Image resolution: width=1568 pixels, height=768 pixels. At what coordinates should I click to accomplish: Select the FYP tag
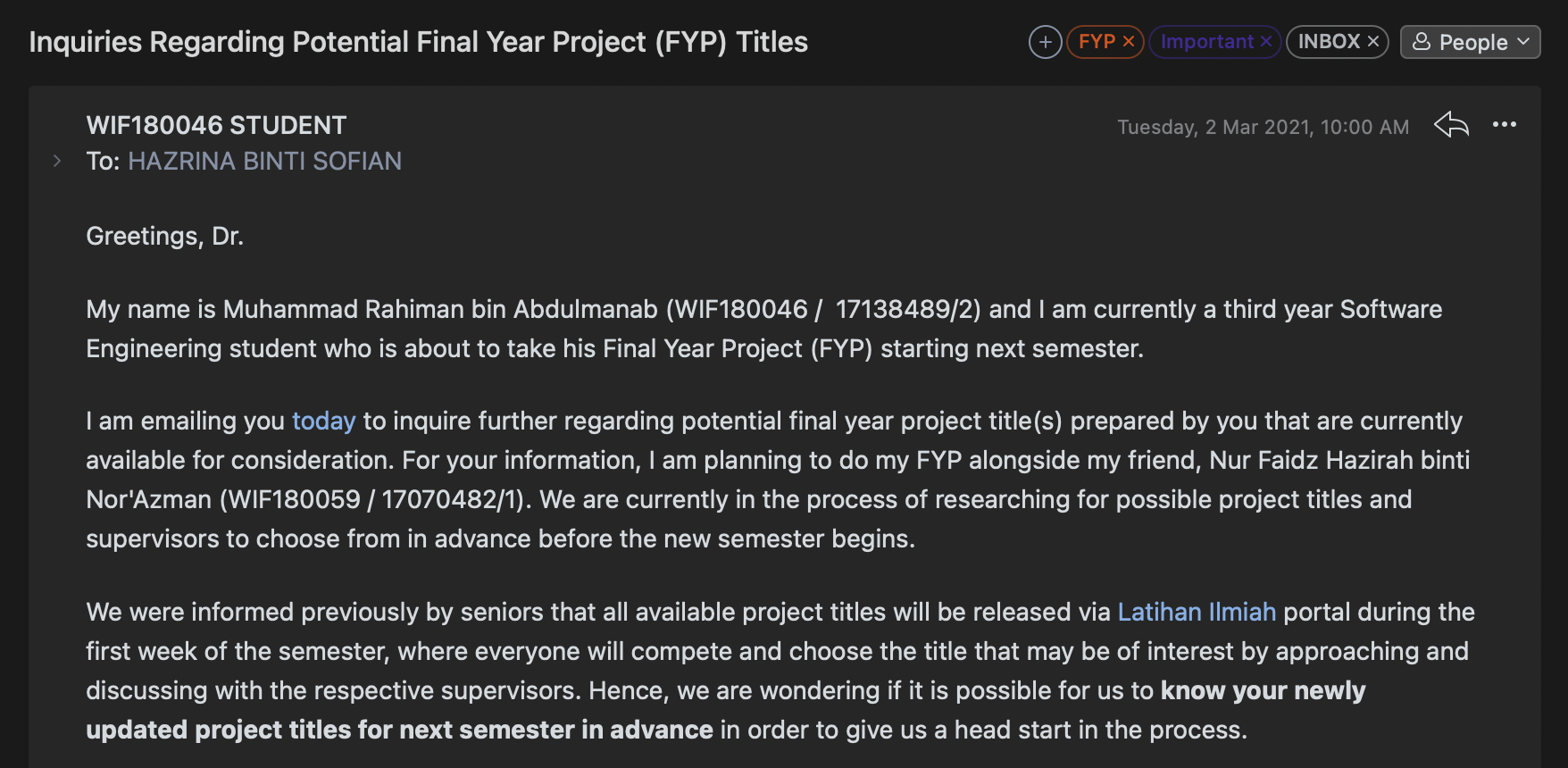pos(1098,40)
